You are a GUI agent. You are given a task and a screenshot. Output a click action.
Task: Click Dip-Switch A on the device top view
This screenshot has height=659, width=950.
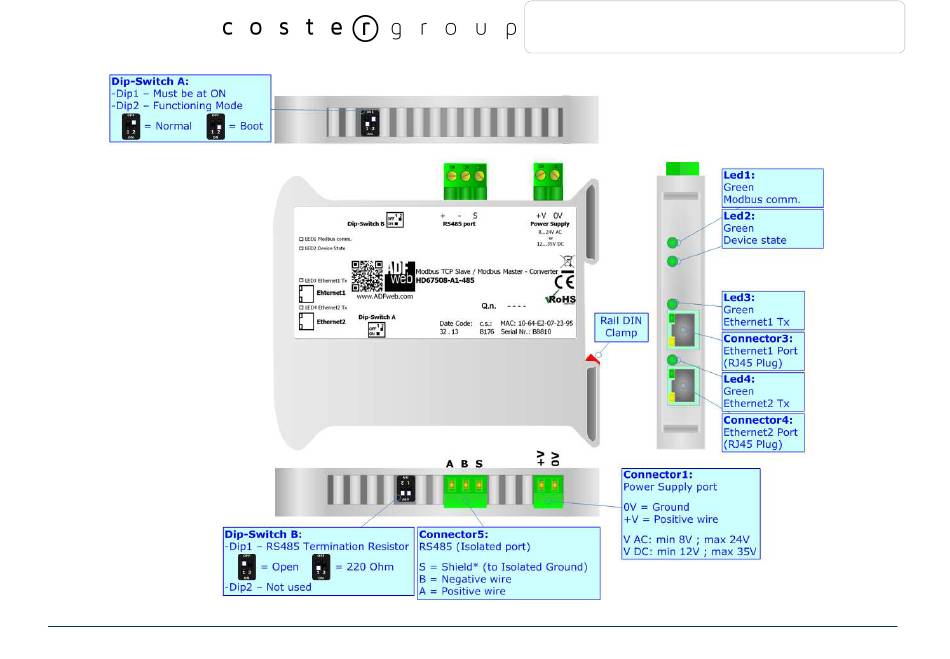370,122
